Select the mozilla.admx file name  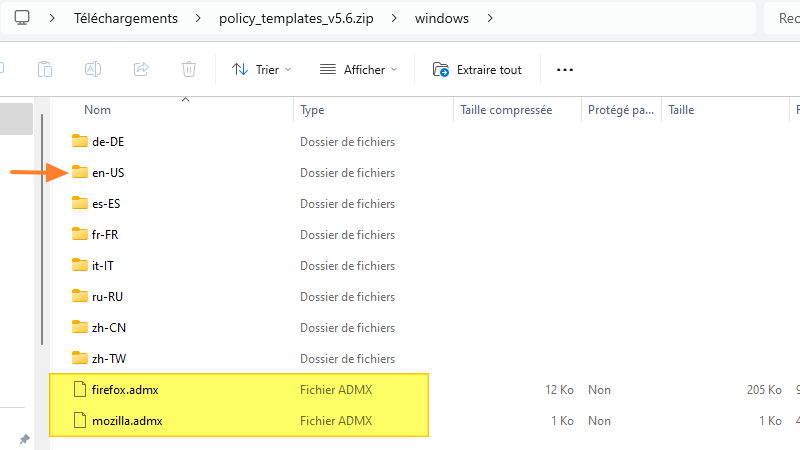click(127, 421)
